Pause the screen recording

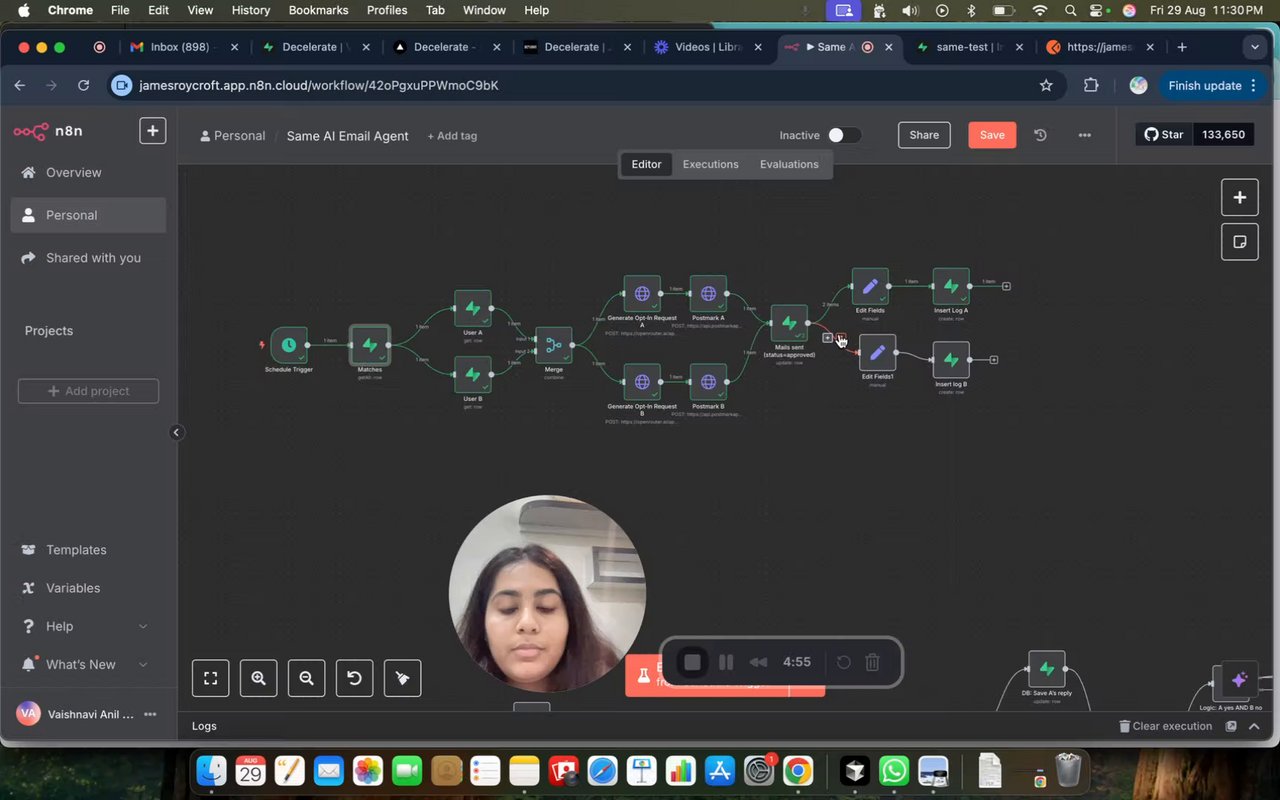726,662
